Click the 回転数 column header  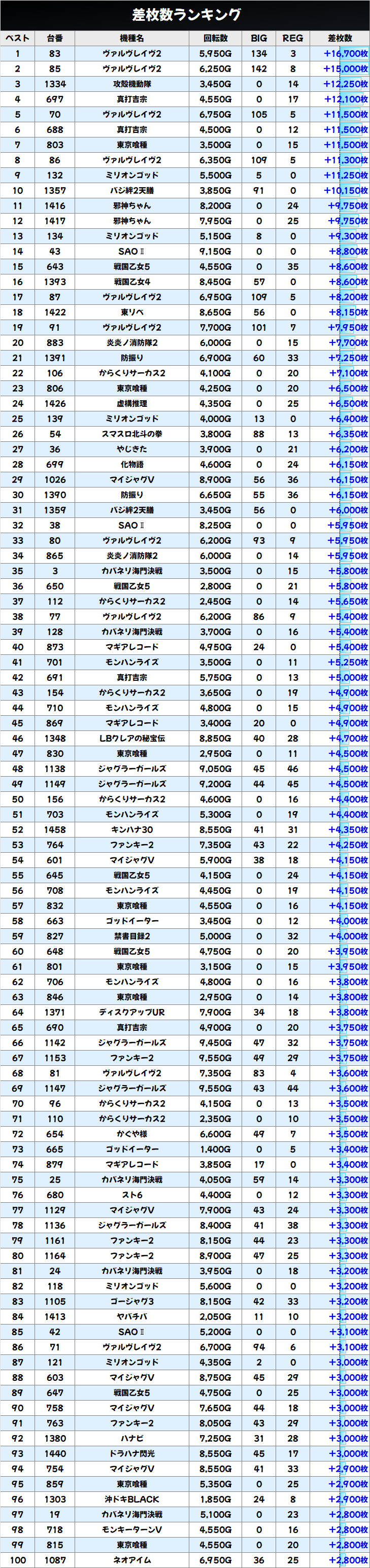coord(215,39)
